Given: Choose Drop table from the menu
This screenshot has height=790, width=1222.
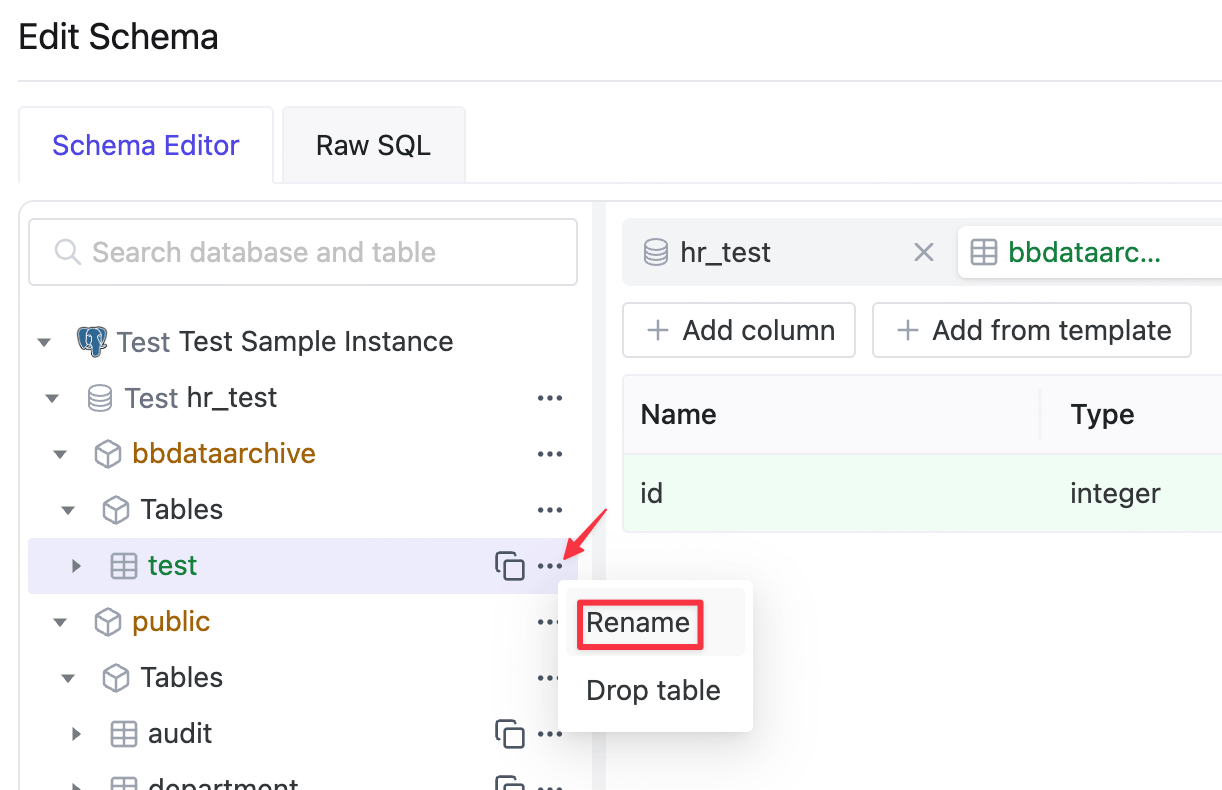Looking at the screenshot, I should point(655,690).
